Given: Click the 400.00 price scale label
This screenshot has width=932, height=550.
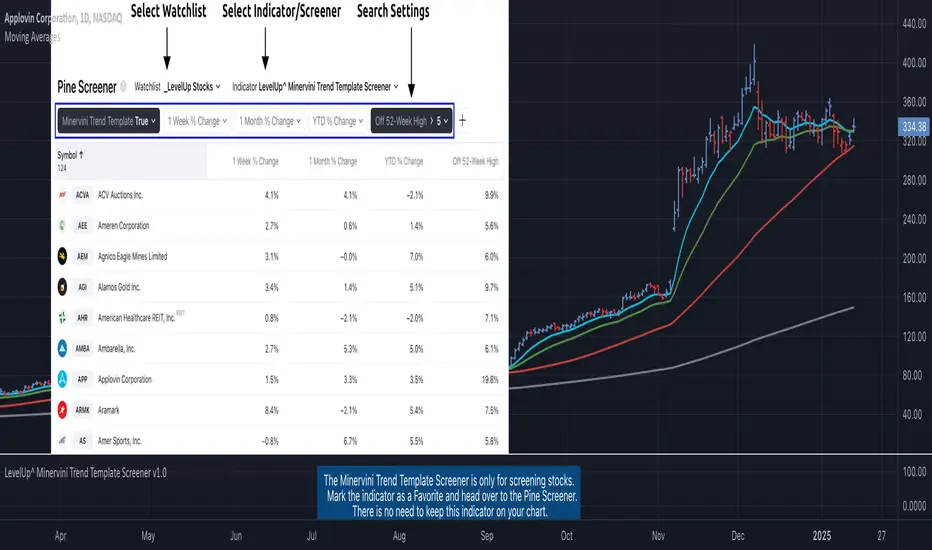Looking at the screenshot, I should click(915, 62).
